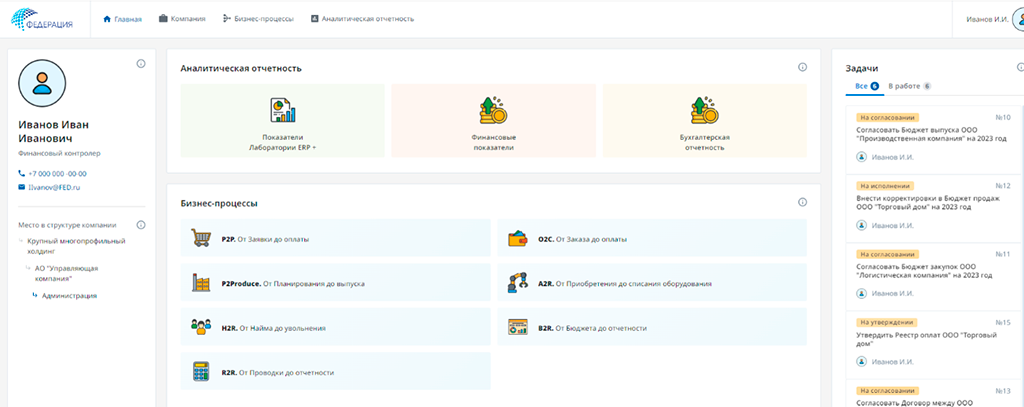Click info icon of Аналитическая отчетность panel
The height and width of the screenshot is (407, 1024).
click(x=803, y=67)
